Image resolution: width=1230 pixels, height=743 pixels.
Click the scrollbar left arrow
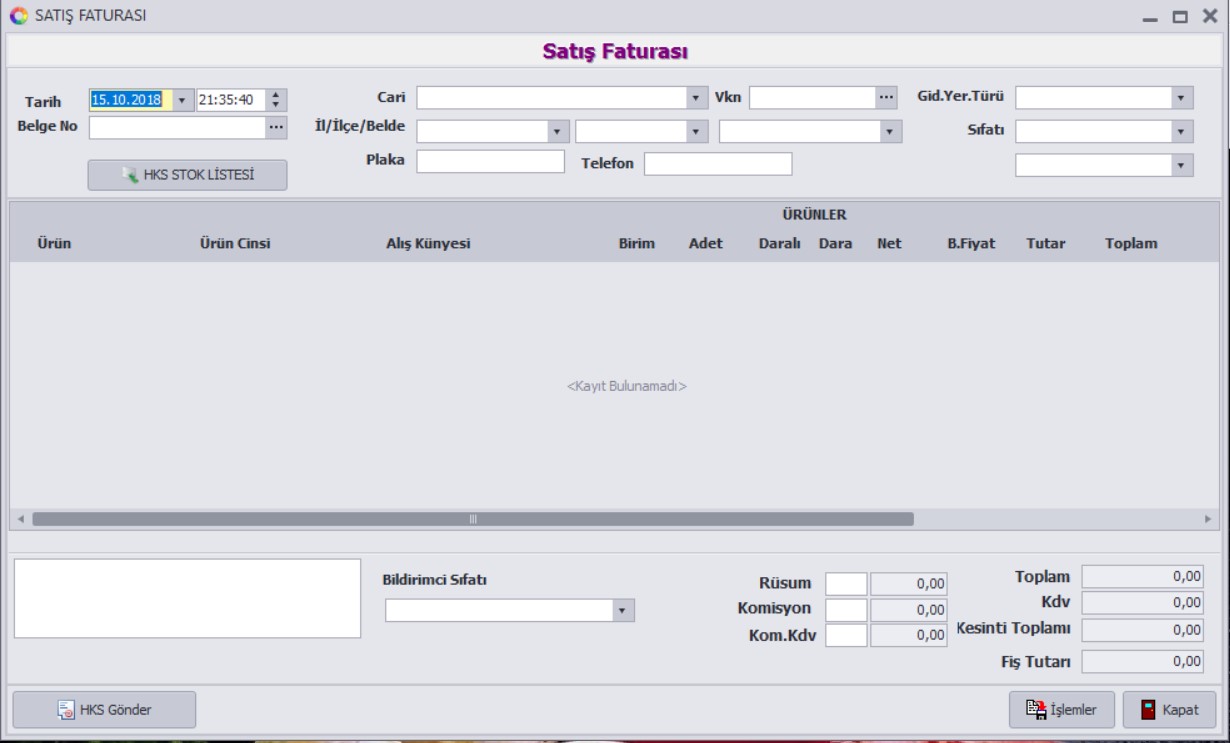[x=21, y=519]
